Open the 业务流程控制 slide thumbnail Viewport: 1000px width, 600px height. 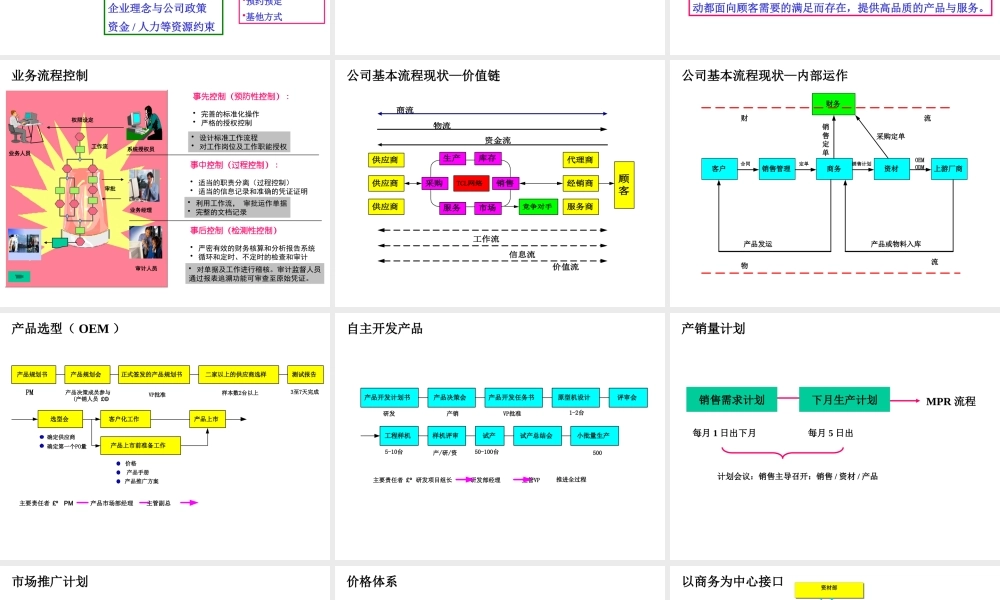(165, 183)
